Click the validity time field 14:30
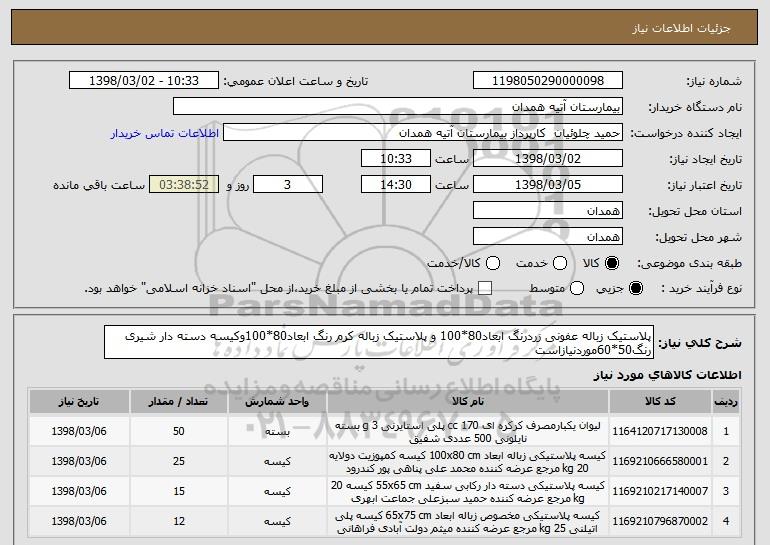This screenshot has width=770, height=545. tap(396, 185)
